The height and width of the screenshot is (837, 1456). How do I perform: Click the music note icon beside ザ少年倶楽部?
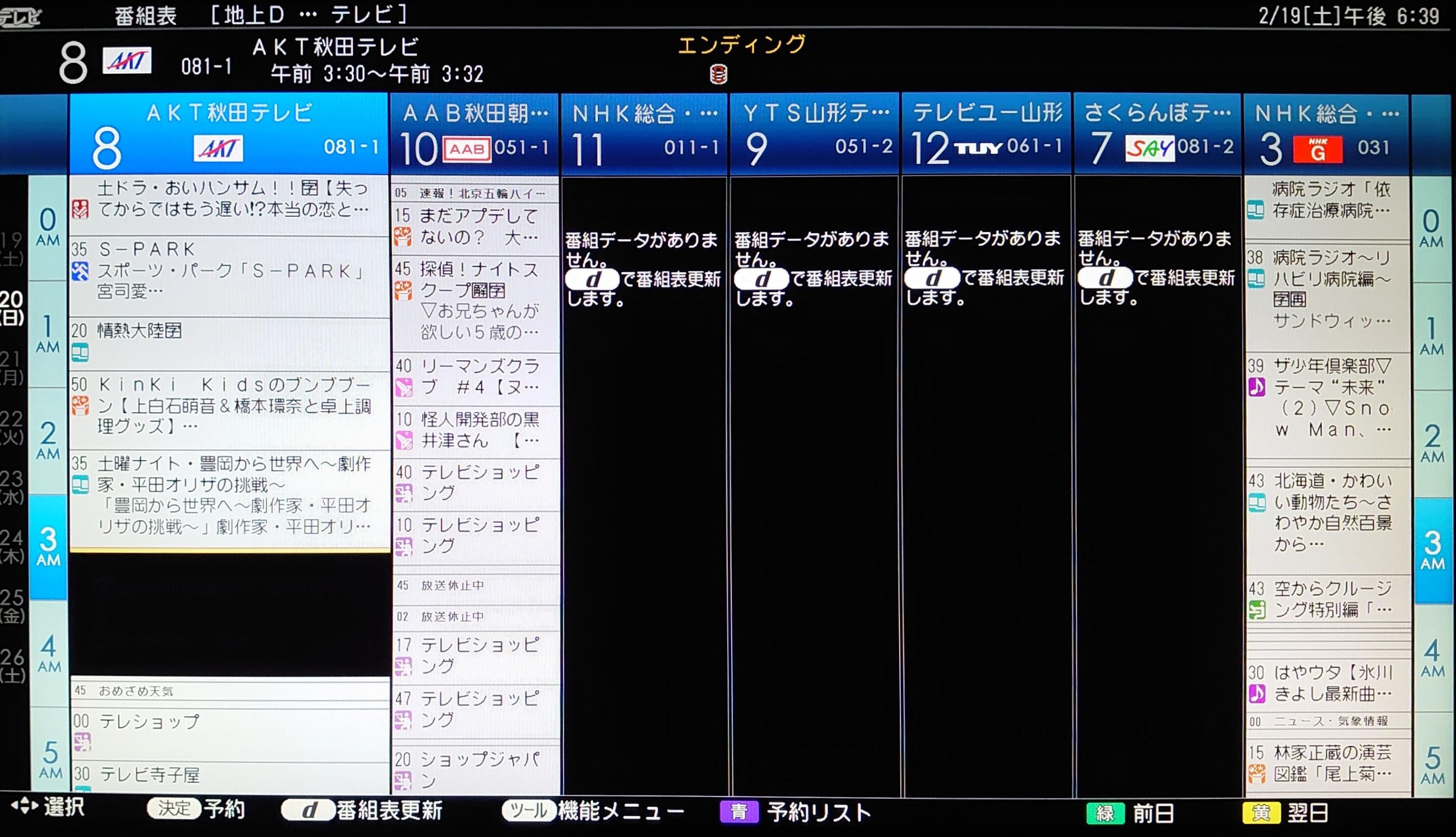1257,387
